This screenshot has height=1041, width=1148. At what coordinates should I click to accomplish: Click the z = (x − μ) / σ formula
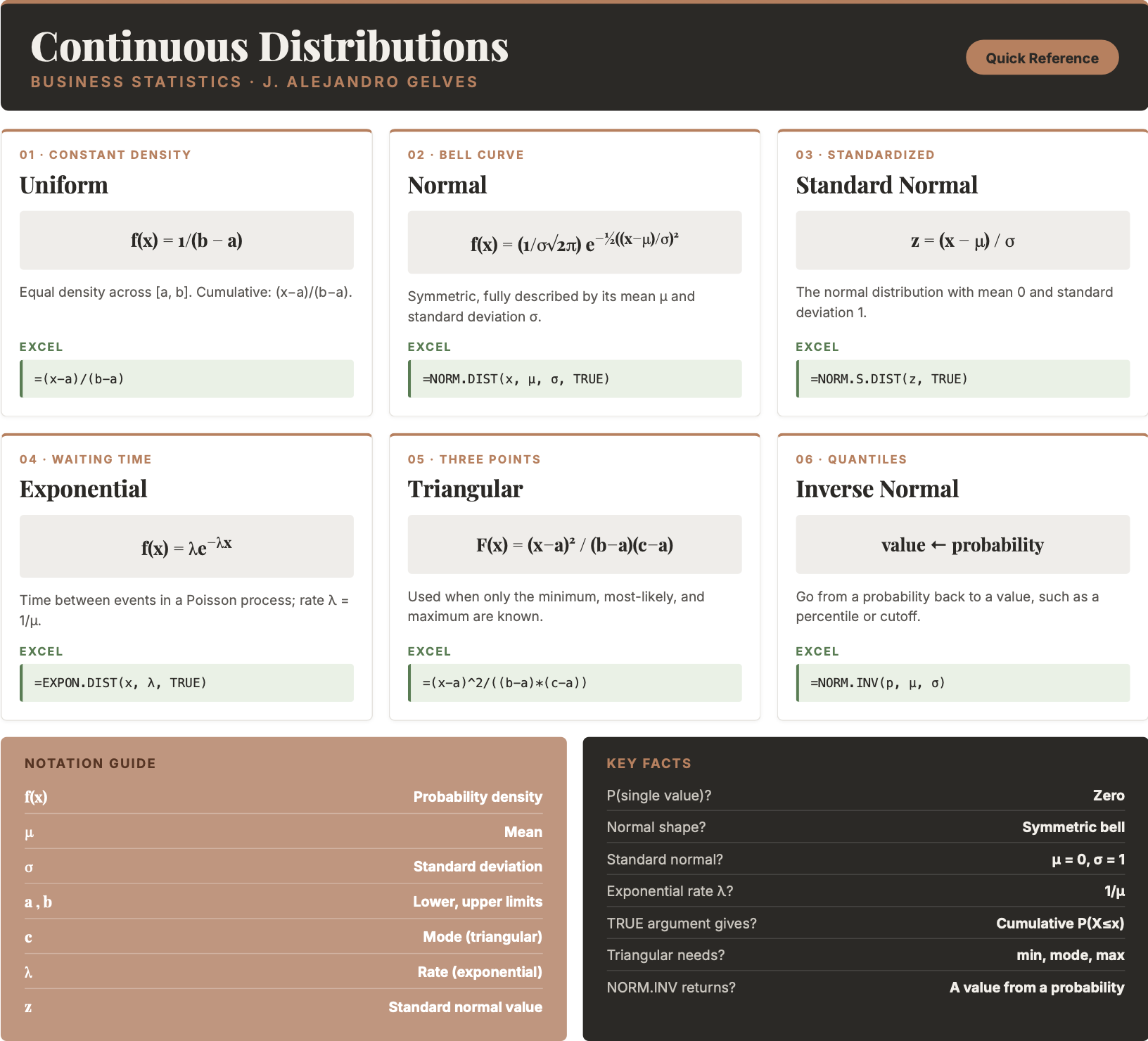(962, 240)
